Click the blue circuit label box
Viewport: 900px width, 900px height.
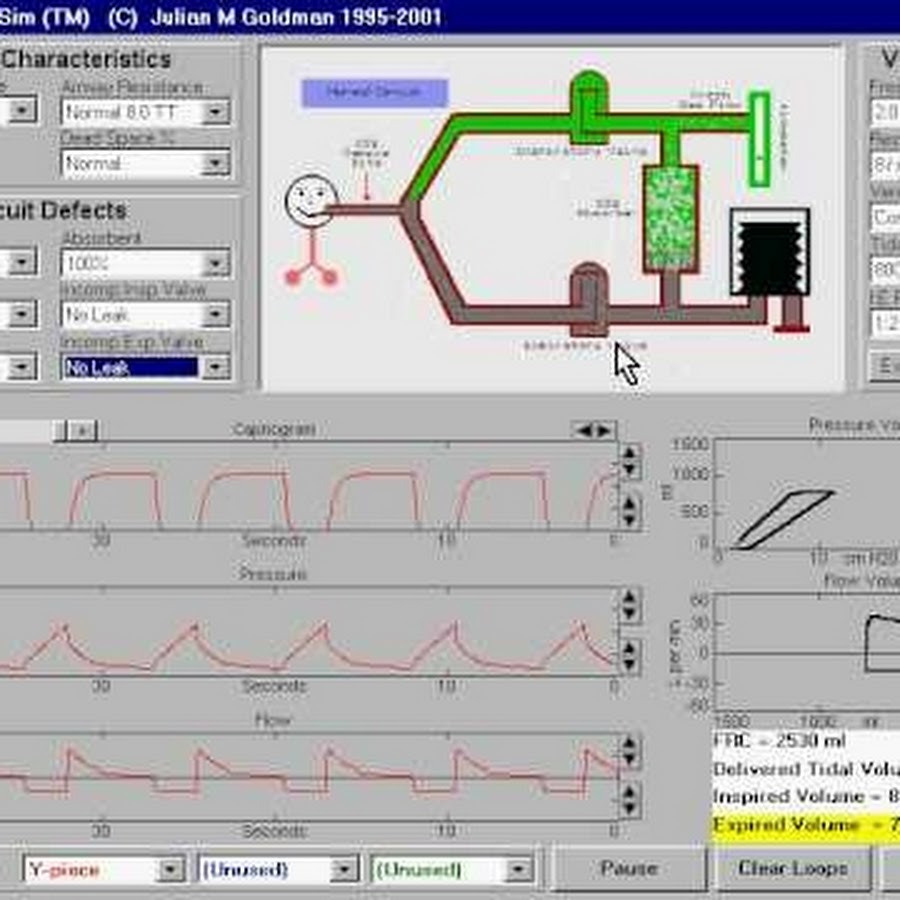pos(375,92)
